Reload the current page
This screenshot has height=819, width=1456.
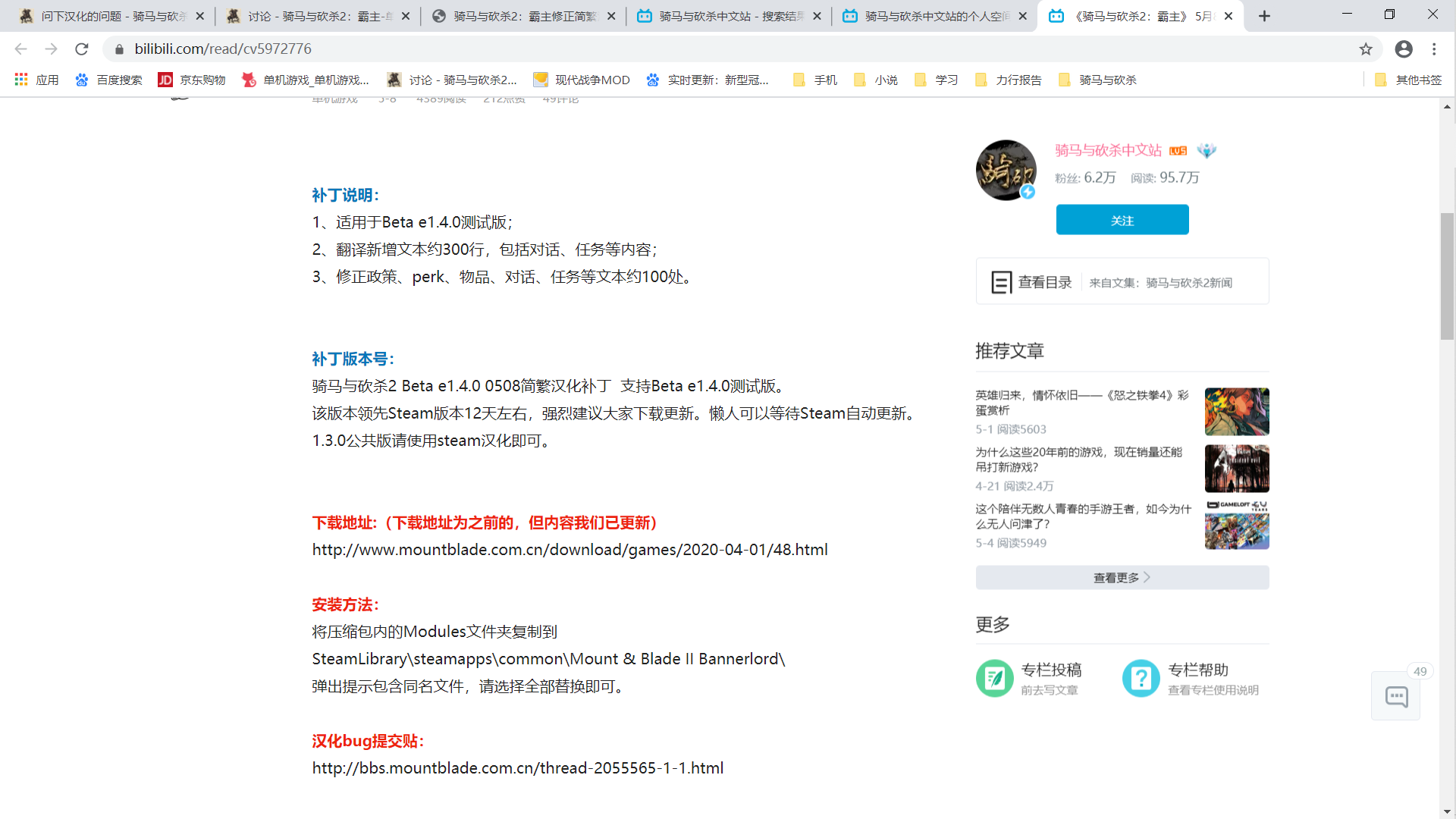(82, 49)
